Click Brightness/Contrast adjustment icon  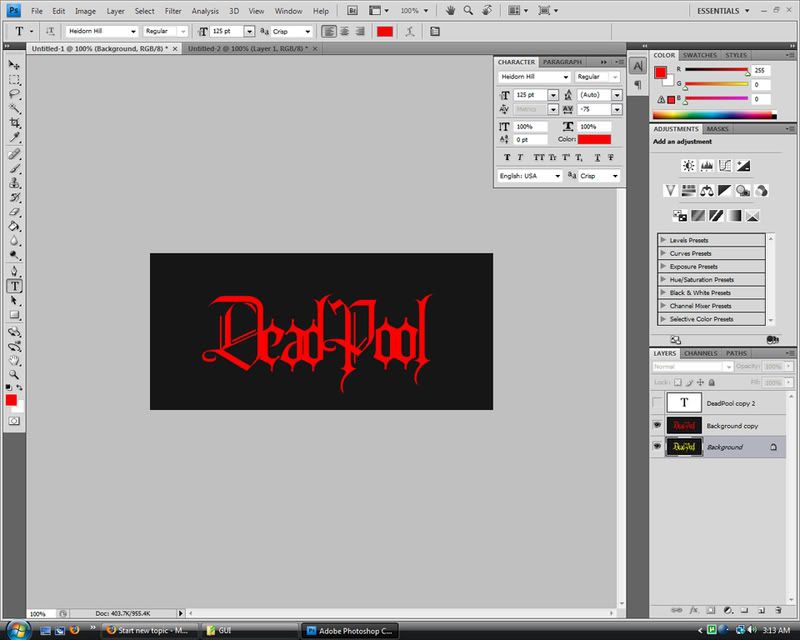pyautogui.click(x=688, y=165)
